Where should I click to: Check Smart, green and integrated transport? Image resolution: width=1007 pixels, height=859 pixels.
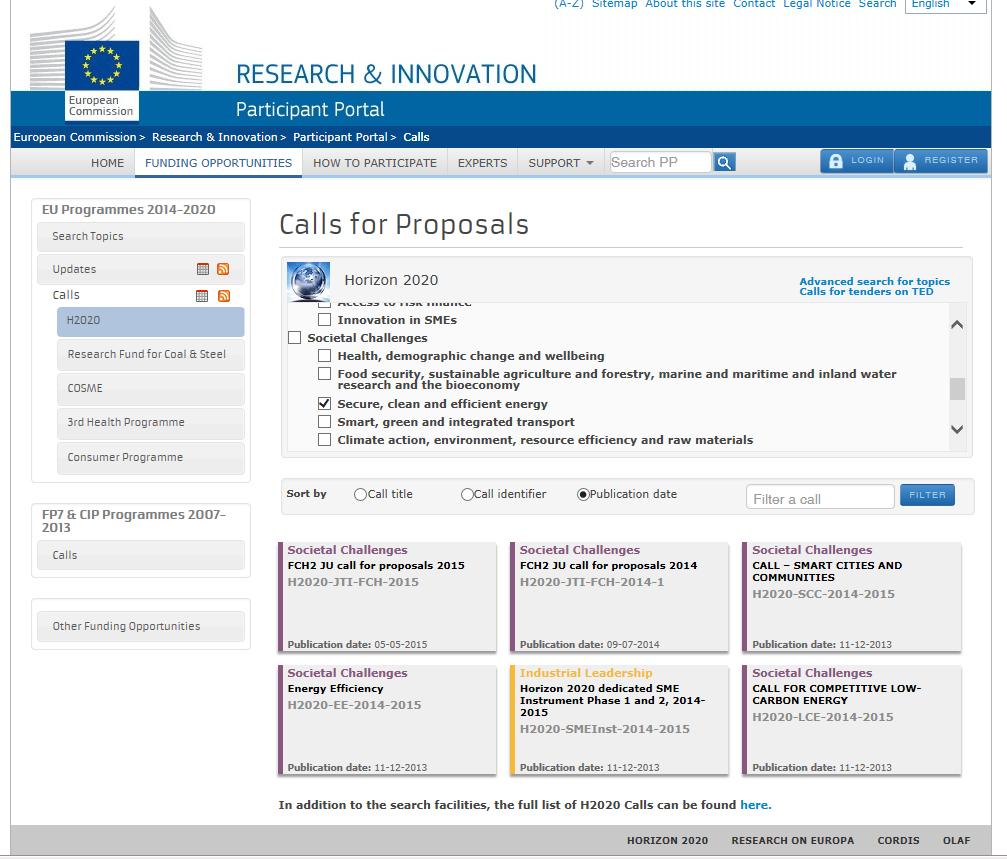[x=325, y=422]
